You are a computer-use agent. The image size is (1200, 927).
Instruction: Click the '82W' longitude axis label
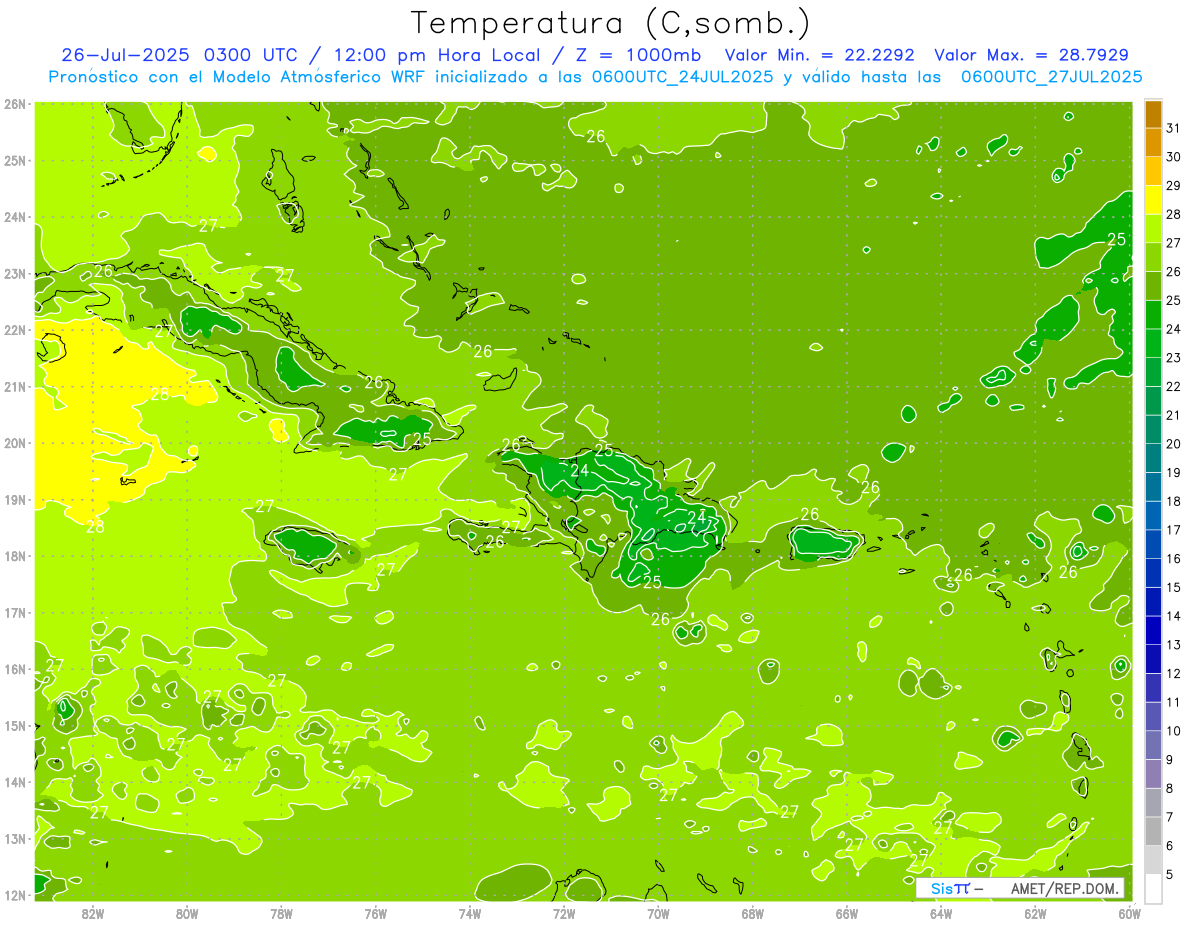(92, 913)
